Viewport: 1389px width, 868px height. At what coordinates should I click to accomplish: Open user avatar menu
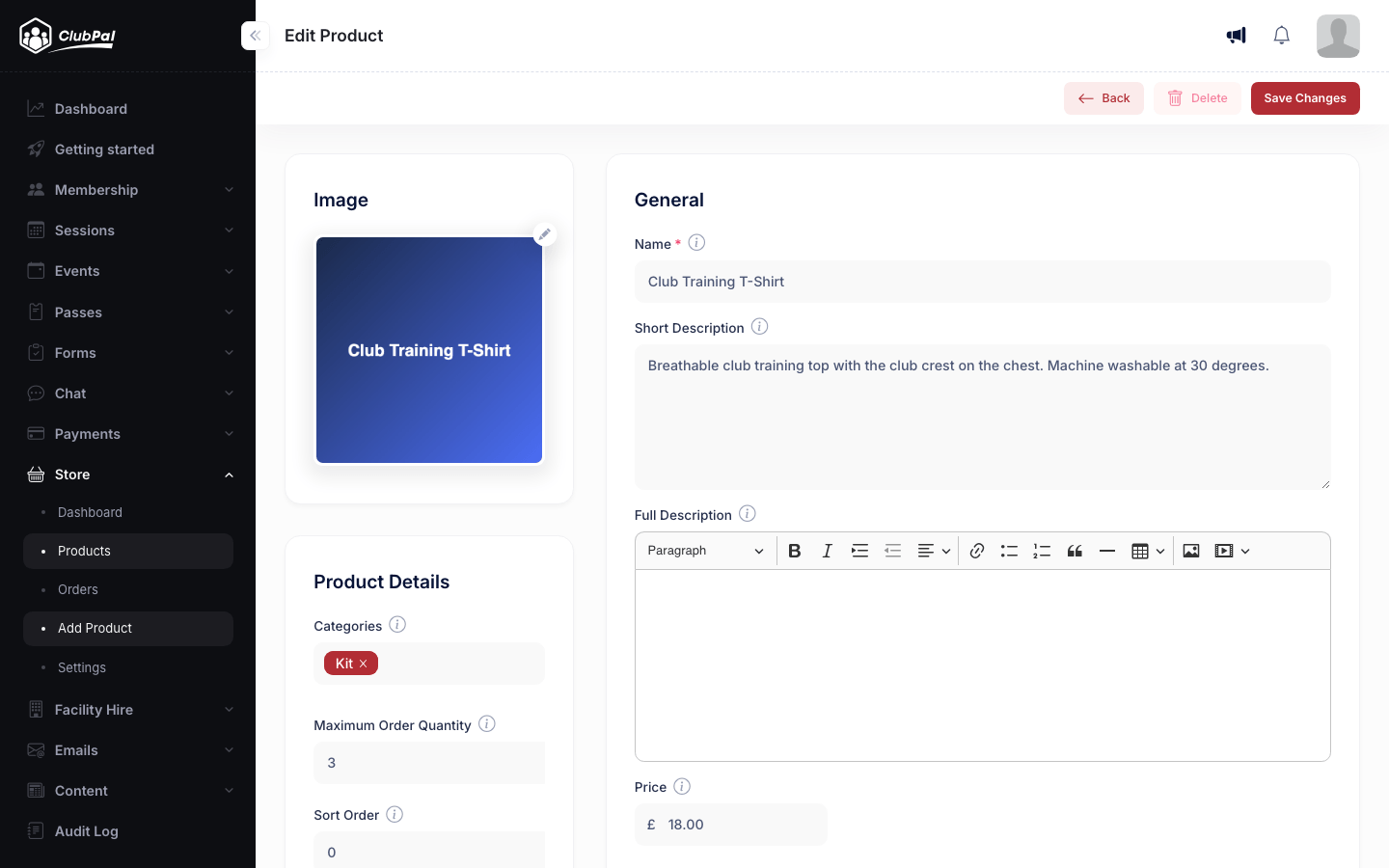click(x=1338, y=36)
